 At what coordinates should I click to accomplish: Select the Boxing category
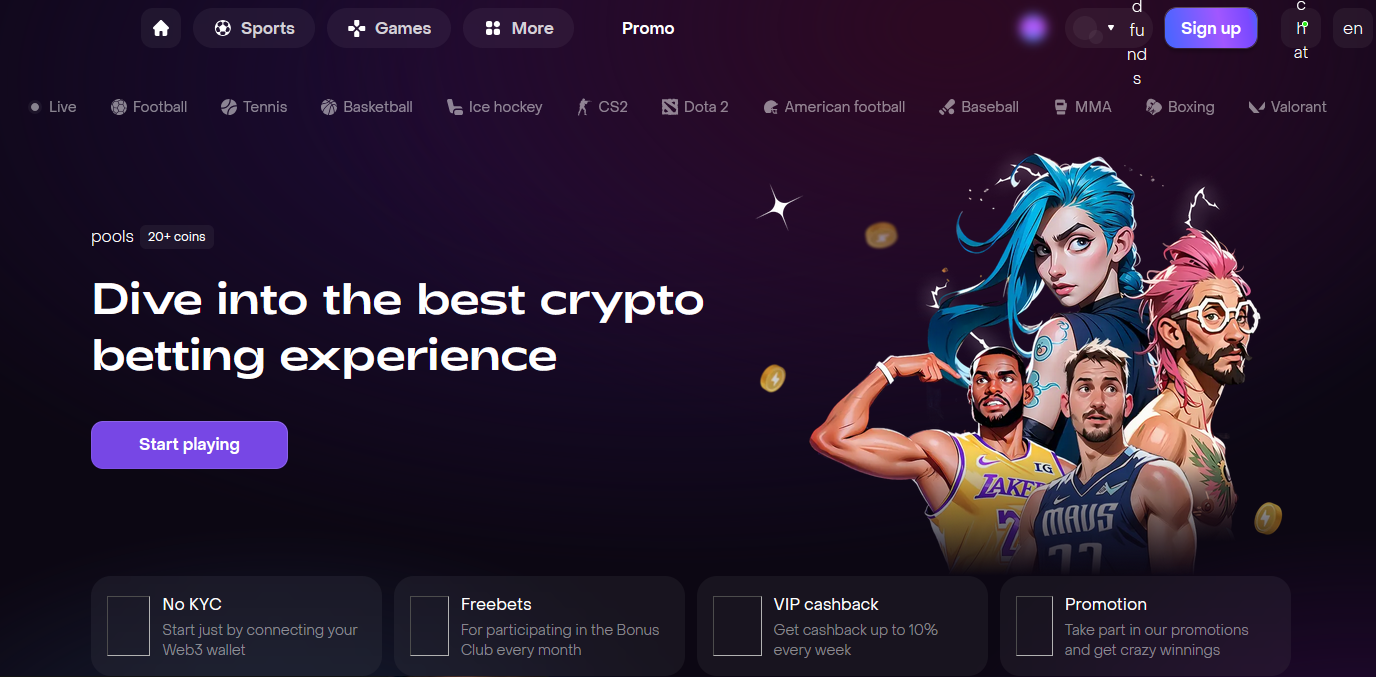pyautogui.click(x=1180, y=107)
